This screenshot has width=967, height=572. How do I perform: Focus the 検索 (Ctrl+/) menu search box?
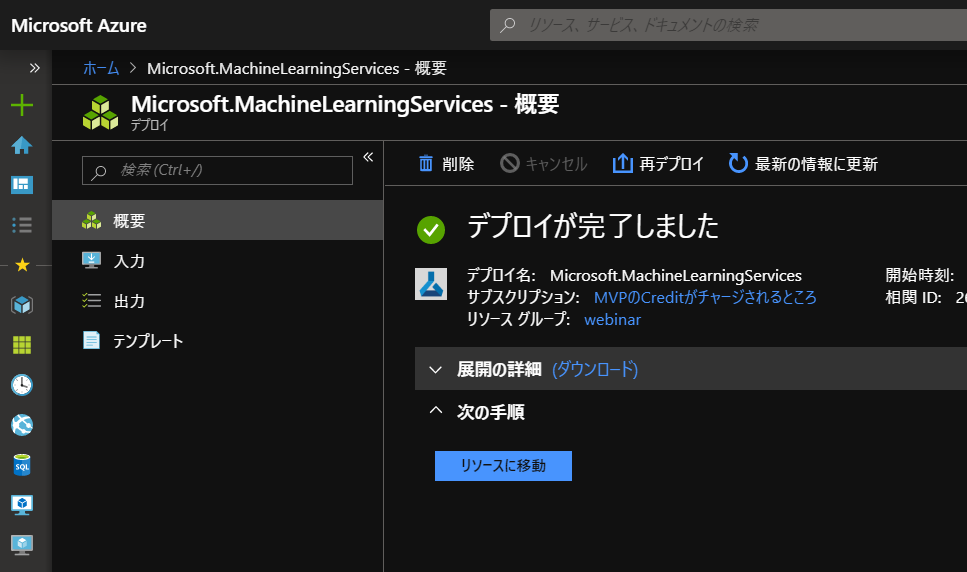217,170
